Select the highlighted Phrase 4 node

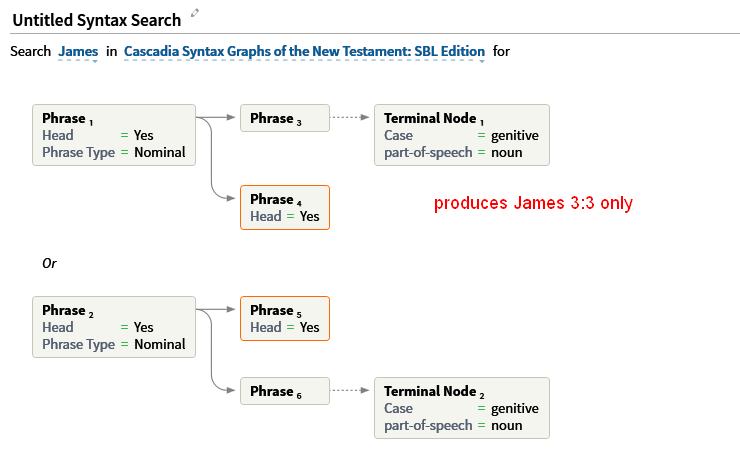click(x=285, y=207)
